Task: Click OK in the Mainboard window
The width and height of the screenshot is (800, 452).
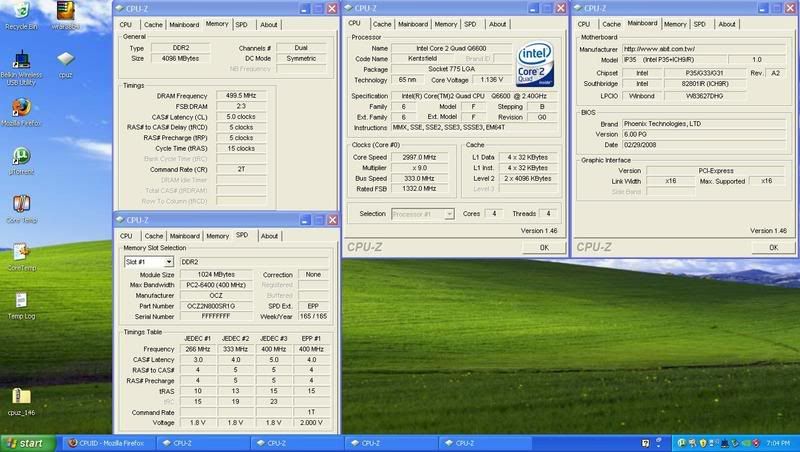Action: click(x=773, y=247)
